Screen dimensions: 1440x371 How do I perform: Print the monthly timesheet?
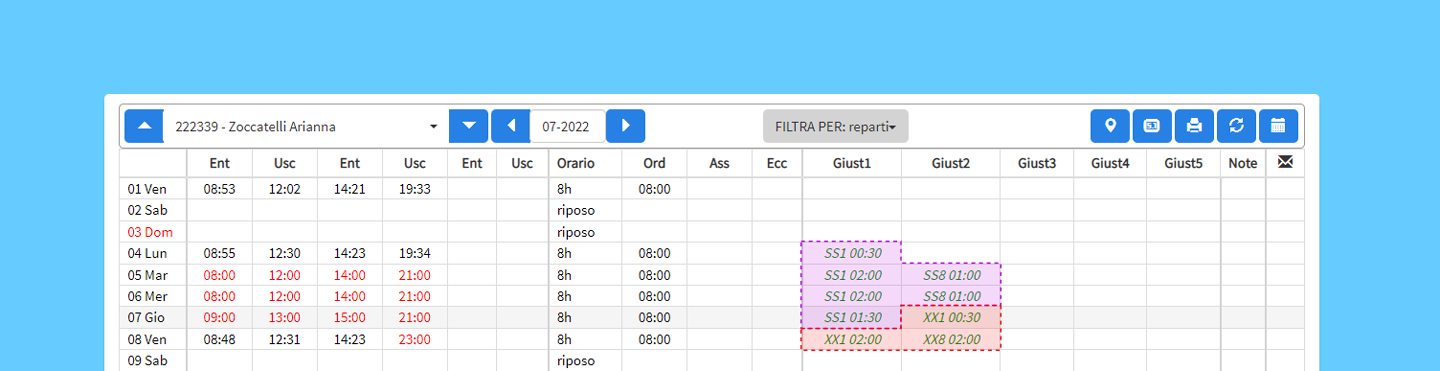1194,126
